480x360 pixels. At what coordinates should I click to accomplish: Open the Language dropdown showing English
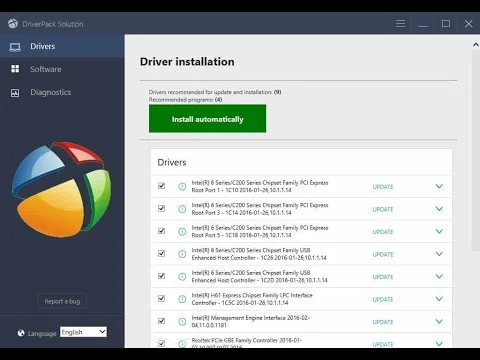(x=83, y=332)
